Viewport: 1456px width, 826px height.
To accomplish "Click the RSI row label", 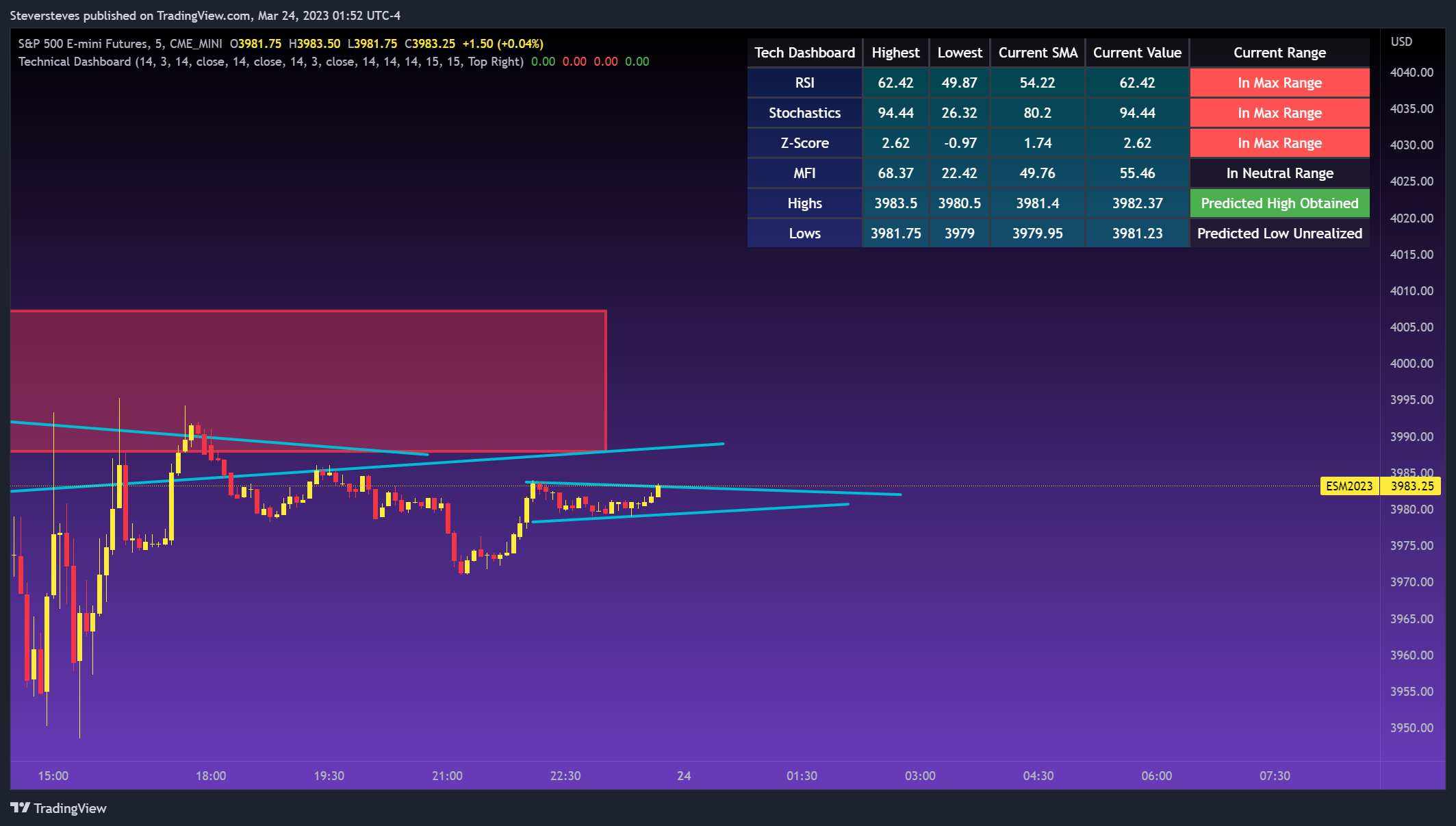I will tap(804, 83).
